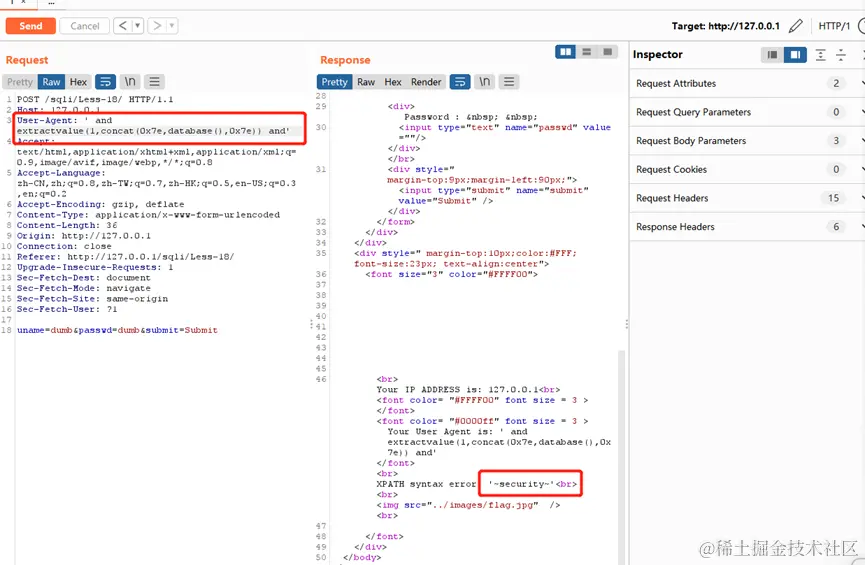
Task: Click the XPATH syntax error text
Action: (426, 484)
